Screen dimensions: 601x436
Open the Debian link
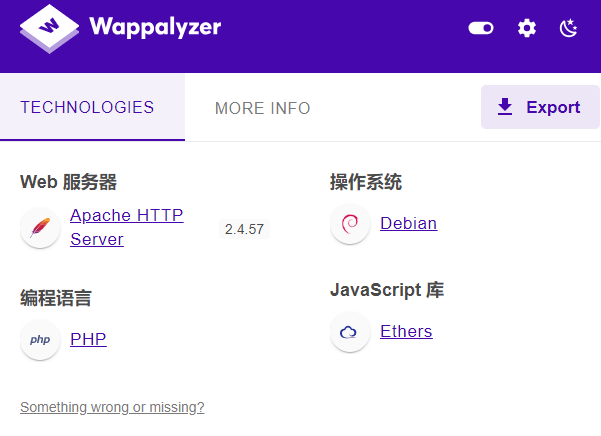coord(408,223)
